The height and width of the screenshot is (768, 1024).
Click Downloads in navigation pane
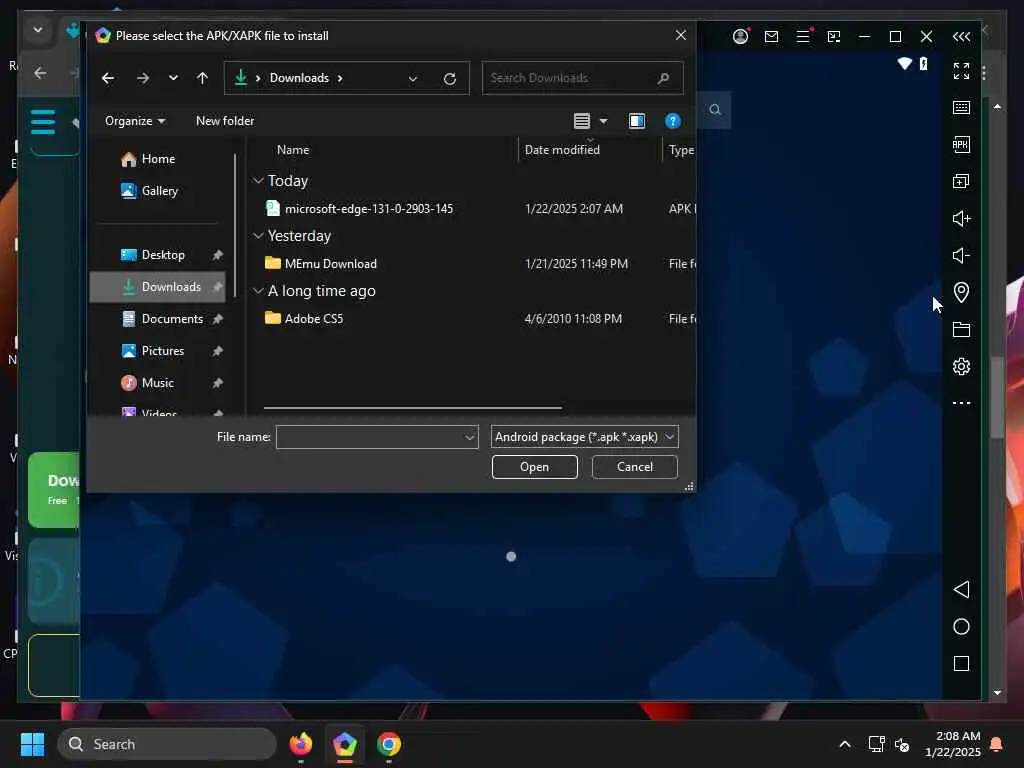[157, 287]
